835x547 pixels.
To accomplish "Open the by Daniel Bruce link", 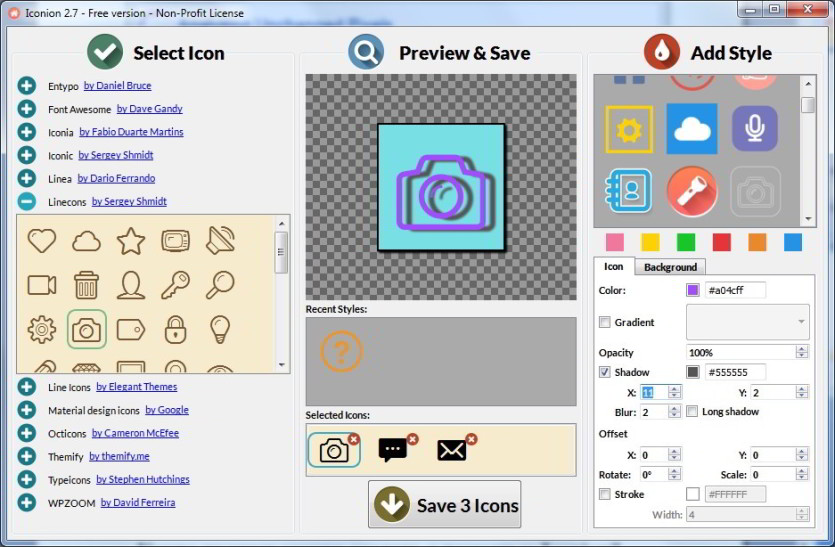I will (x=118, y=86).
